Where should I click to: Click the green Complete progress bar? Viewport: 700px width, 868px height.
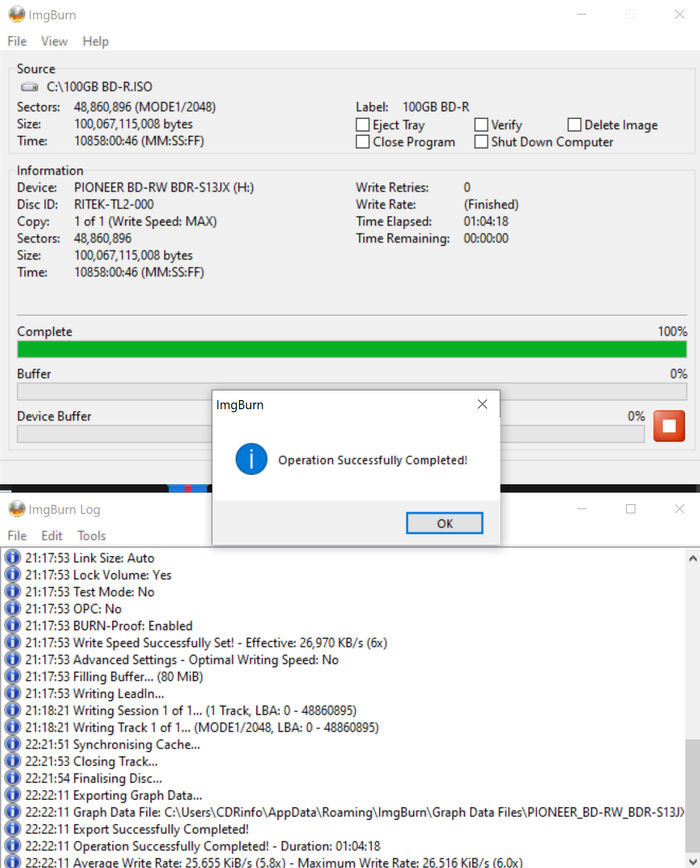(x=352, y=349)
